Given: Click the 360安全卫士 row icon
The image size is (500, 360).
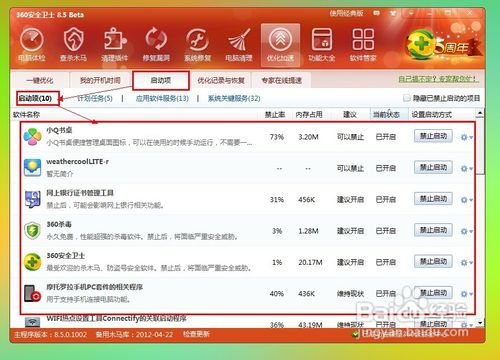Looking at the screenshot, I should [x=32, y=262].
